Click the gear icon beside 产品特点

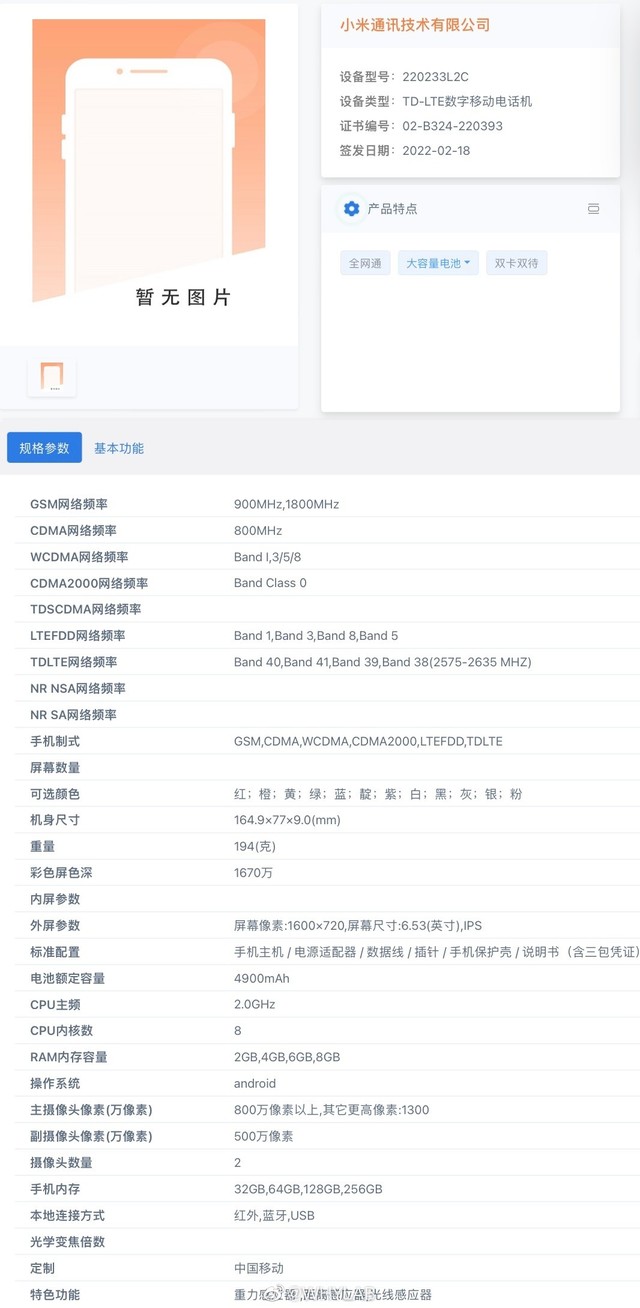tap(351, 208)
